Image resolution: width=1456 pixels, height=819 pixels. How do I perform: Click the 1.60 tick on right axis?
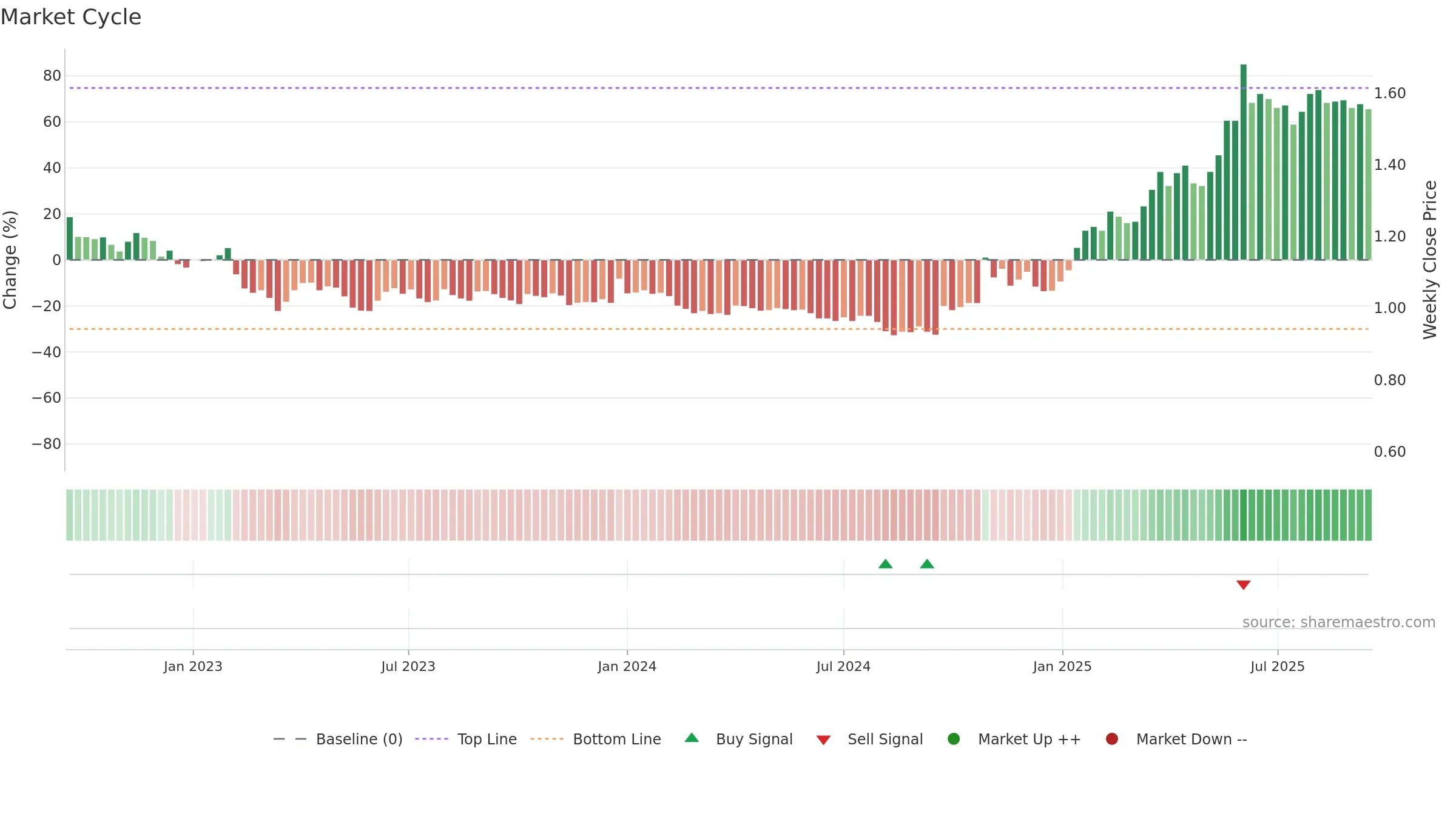click(1390, 93)
